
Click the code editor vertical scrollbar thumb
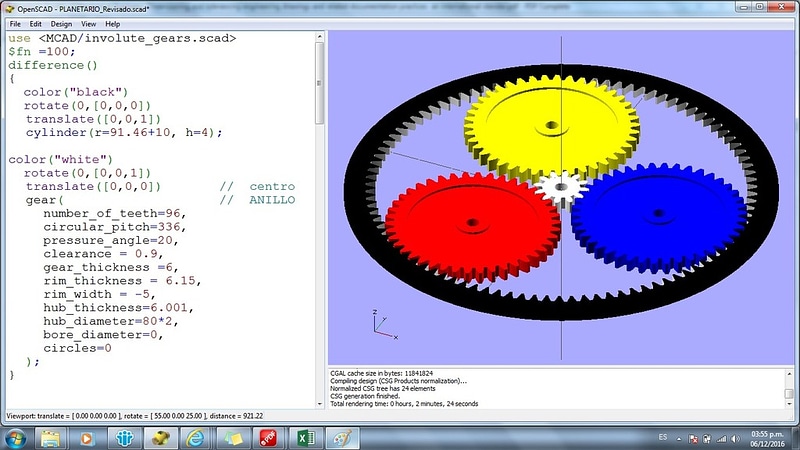(x=320, y=83)
